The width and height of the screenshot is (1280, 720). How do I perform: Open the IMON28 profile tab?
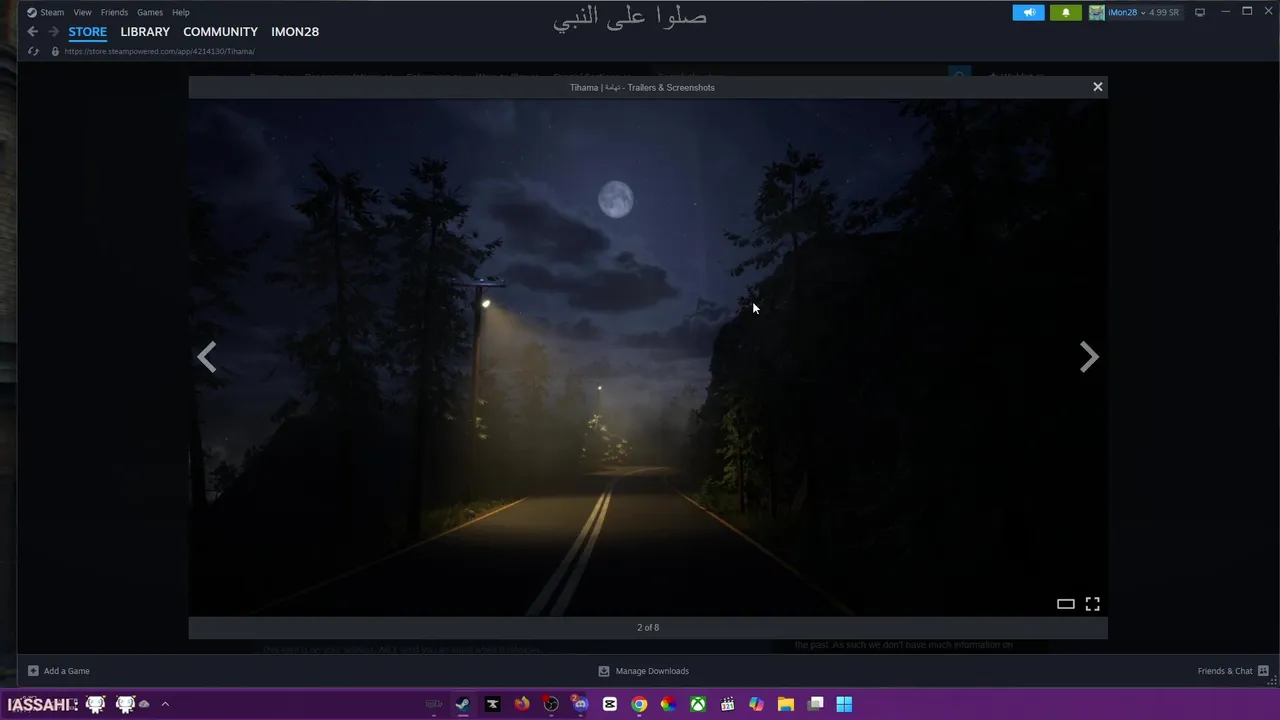(295, 32)
